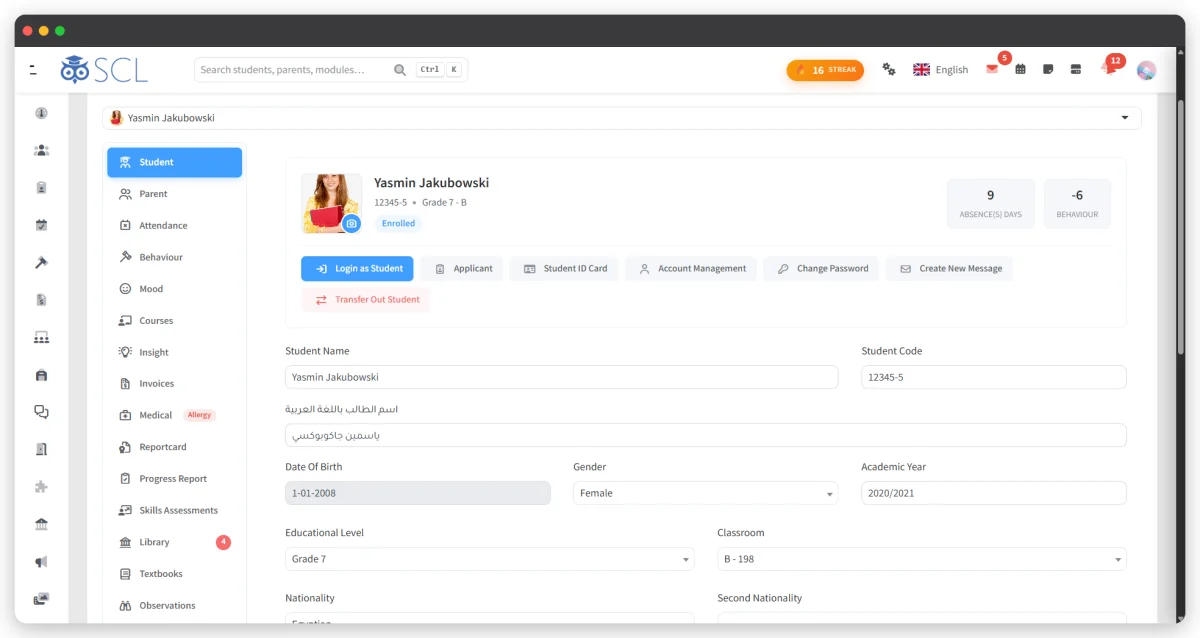Open the Progress Report tab
This screenshot has width=1200, height=638.
pyautogui.click(x=174, y=479)
